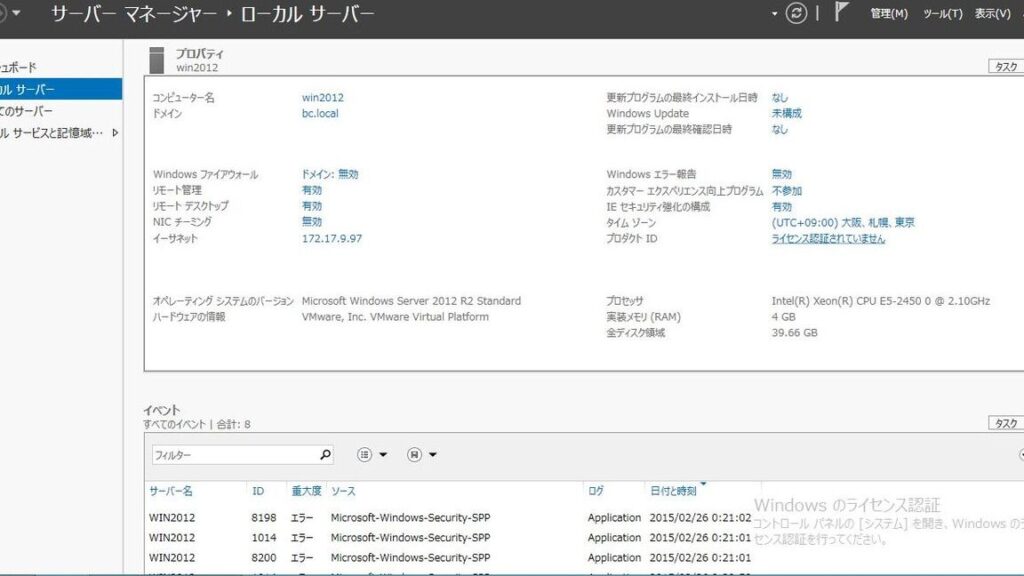
Task: Select Local Server in the sidebar
Action: coord(61,89)
